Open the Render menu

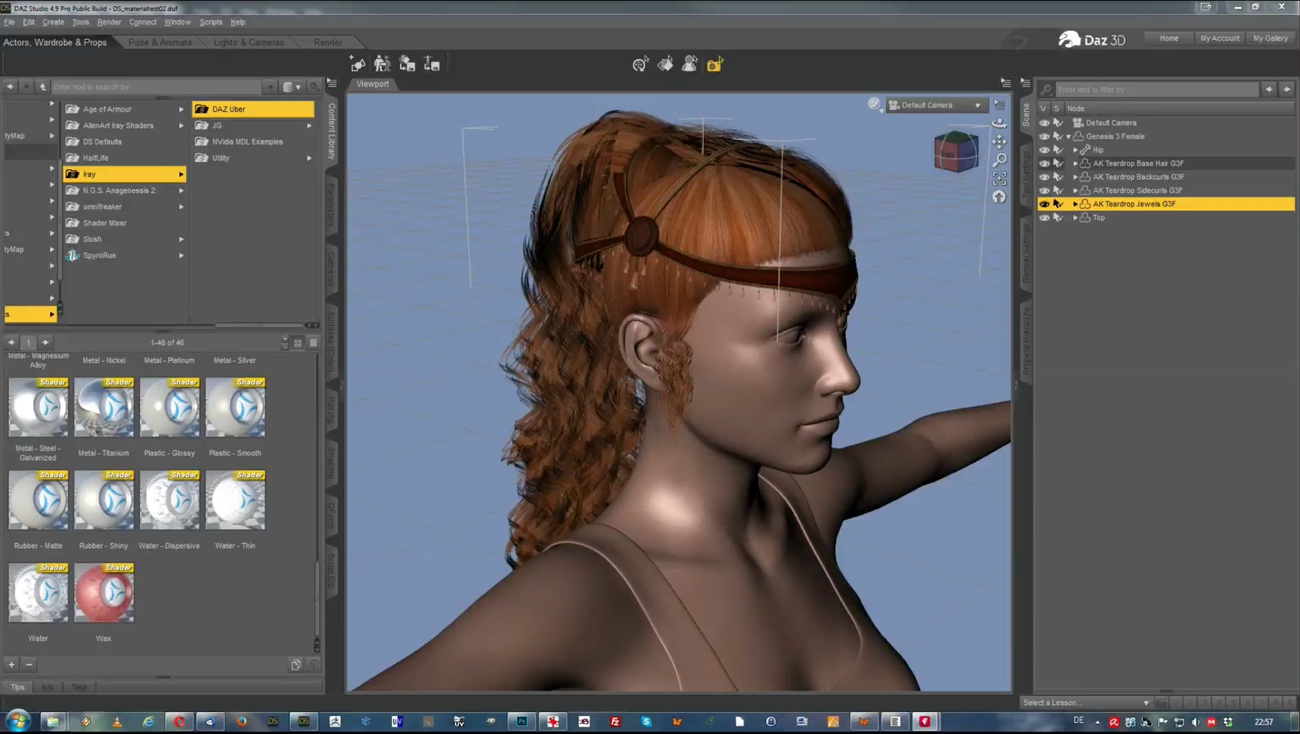tap(109, 21)
